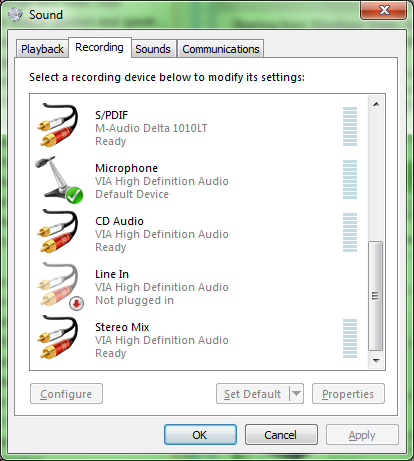
Task: Click the Microphone device icon
Action: pos(59,179)
